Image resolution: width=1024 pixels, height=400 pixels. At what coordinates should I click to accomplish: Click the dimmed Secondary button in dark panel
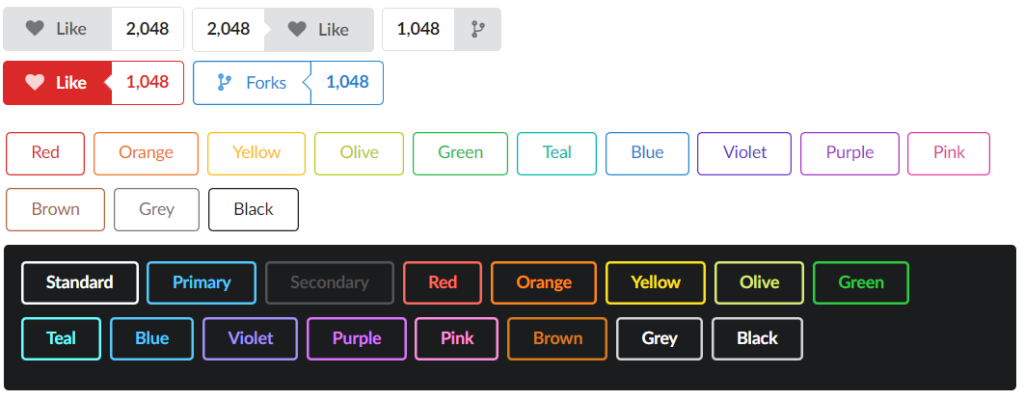329,283
